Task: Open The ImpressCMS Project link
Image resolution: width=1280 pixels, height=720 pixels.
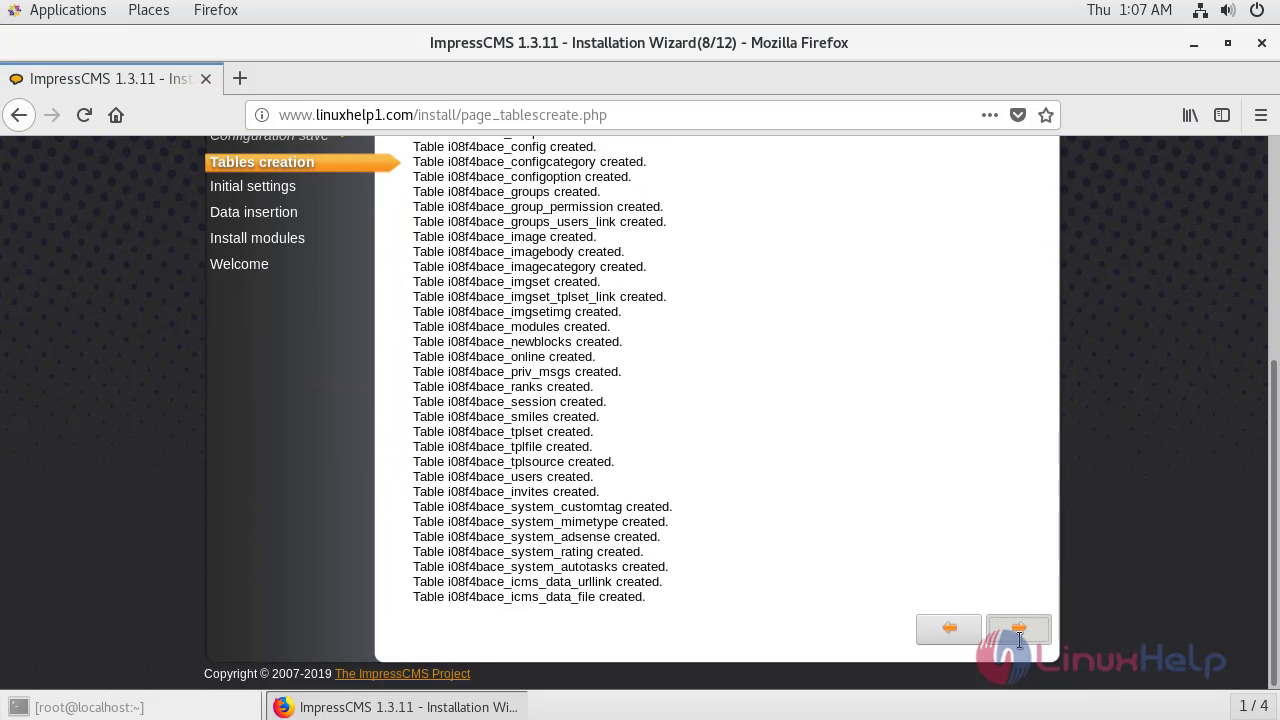Action: tap(402, 674)
